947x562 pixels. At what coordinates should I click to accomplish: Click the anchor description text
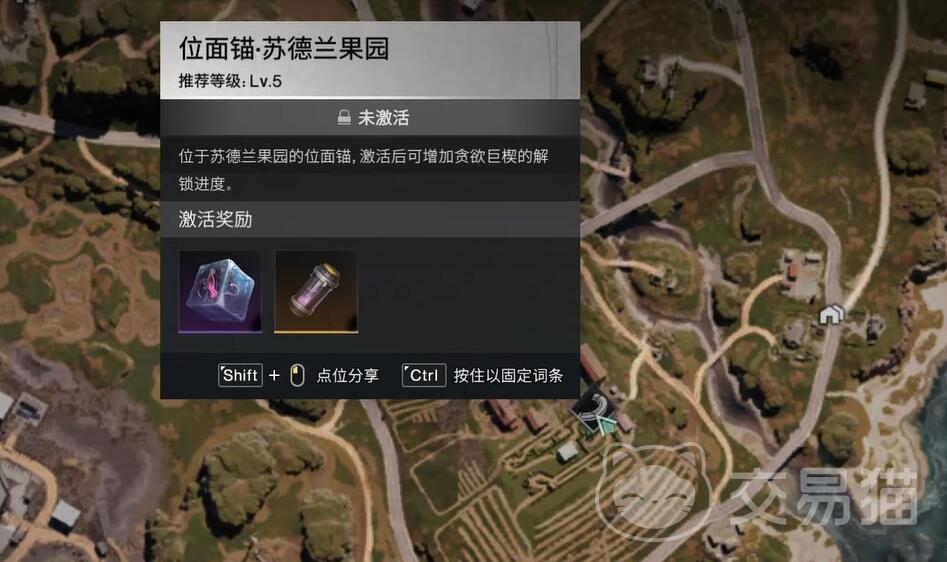click(364, 170)
